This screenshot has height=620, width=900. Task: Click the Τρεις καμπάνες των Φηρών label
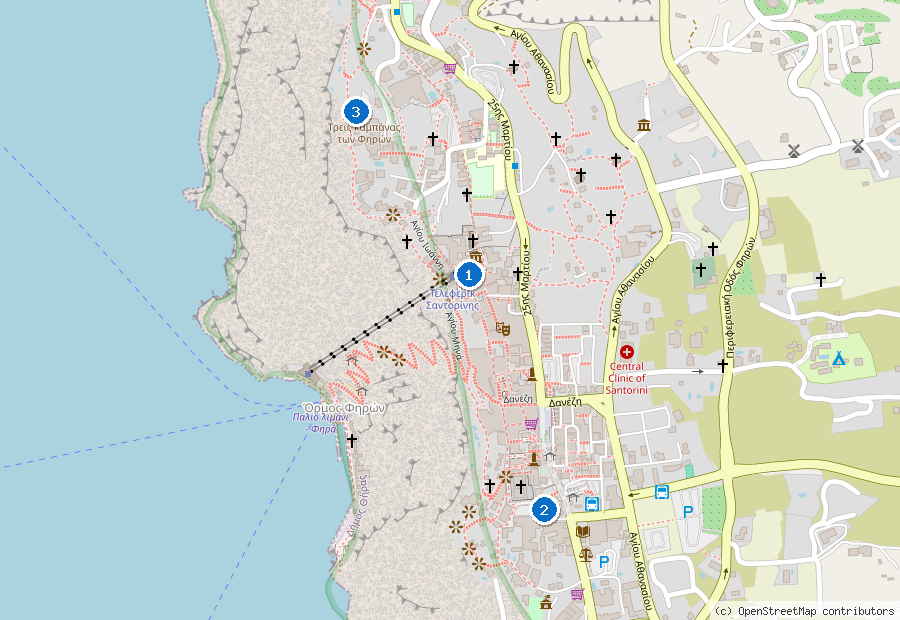click(x=364, y=133)
